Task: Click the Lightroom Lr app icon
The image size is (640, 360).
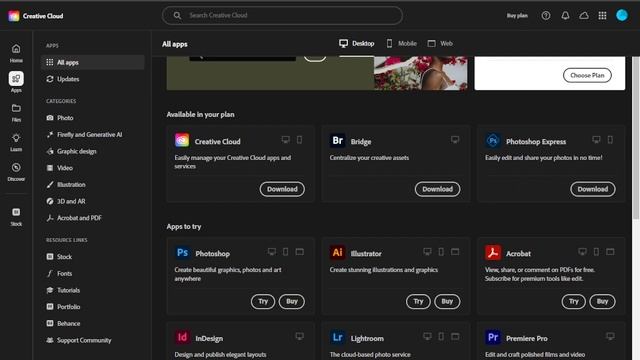Action: click(x=338, y=337)
